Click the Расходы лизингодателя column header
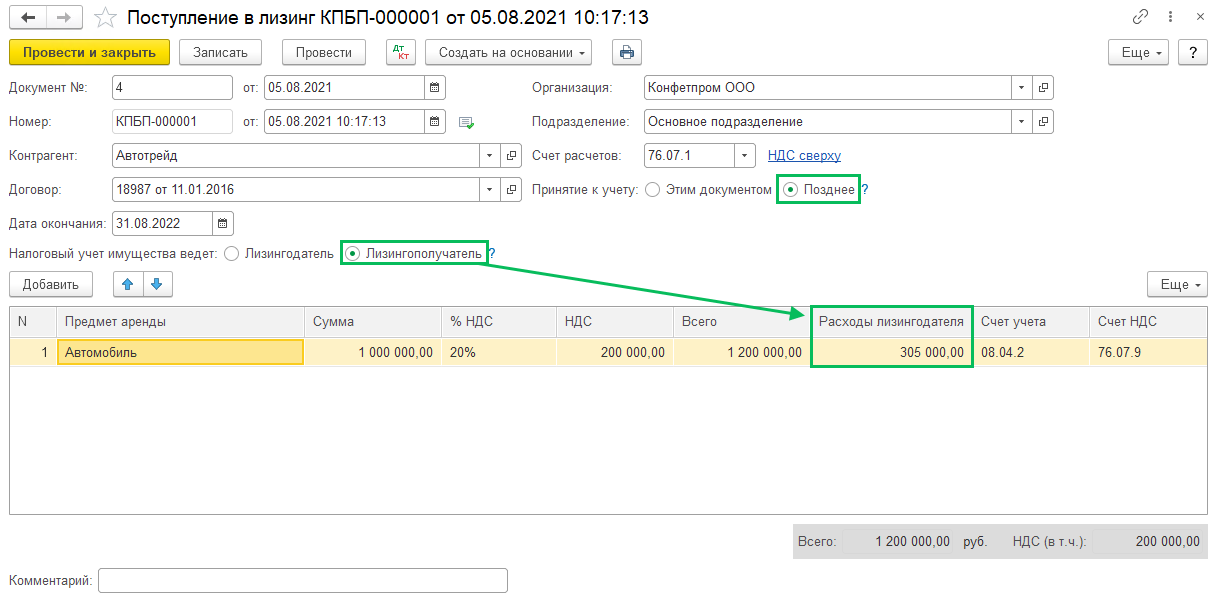Image resolution: width=1219 pixels, height=598 pixels. tap(891, 322)
